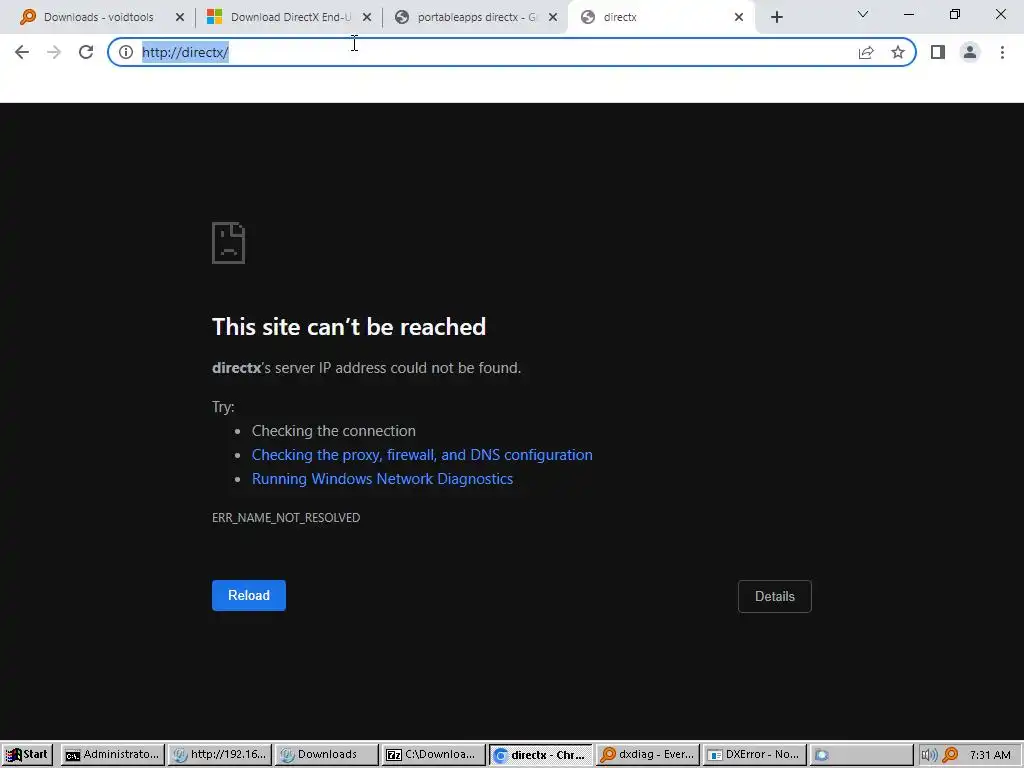Click ERR_NAME_NOT_RESOLVED error text

point(286,518)
